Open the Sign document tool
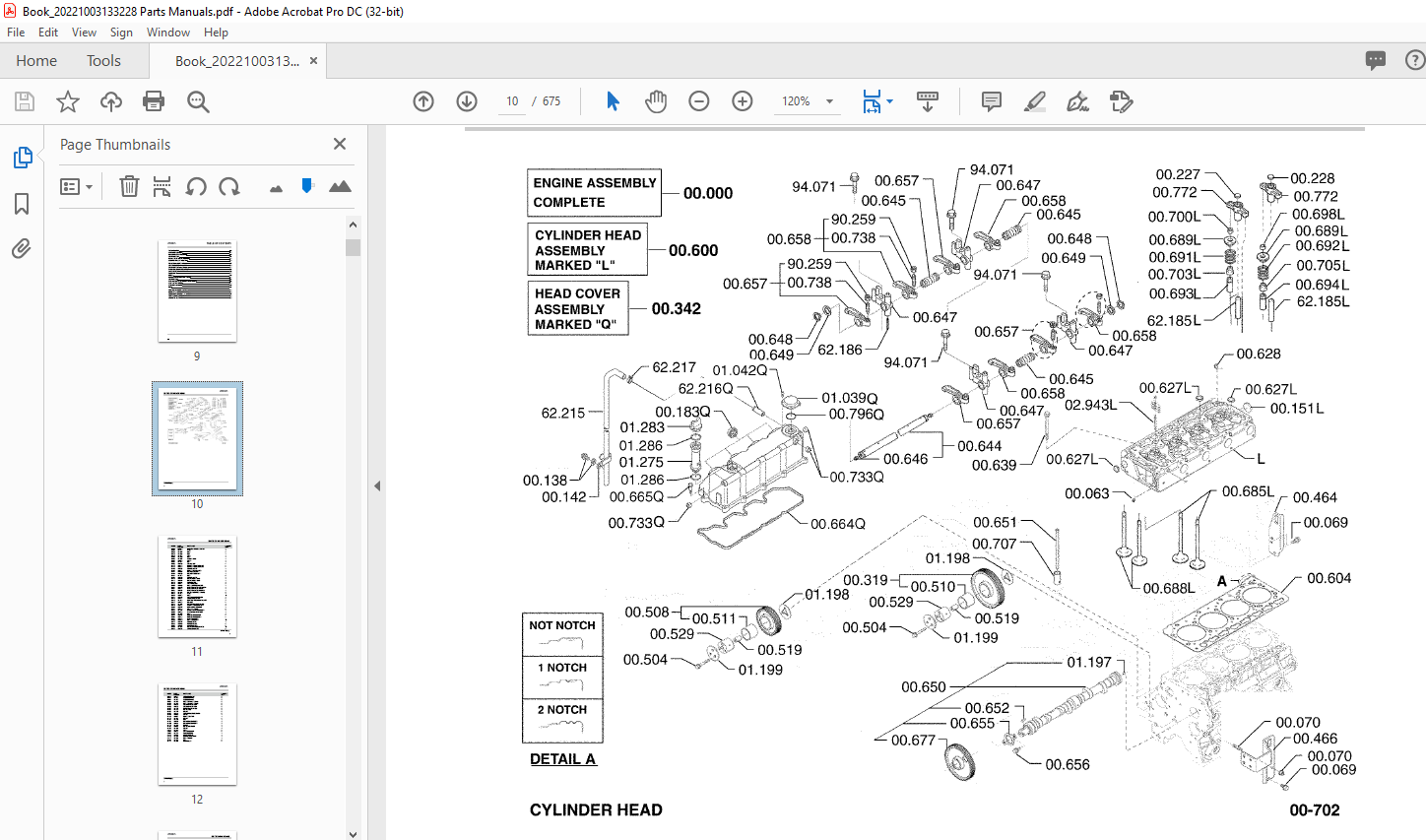Viewport: 1426px width, 840px height. pyautogui.click(x=1077, y=101)
